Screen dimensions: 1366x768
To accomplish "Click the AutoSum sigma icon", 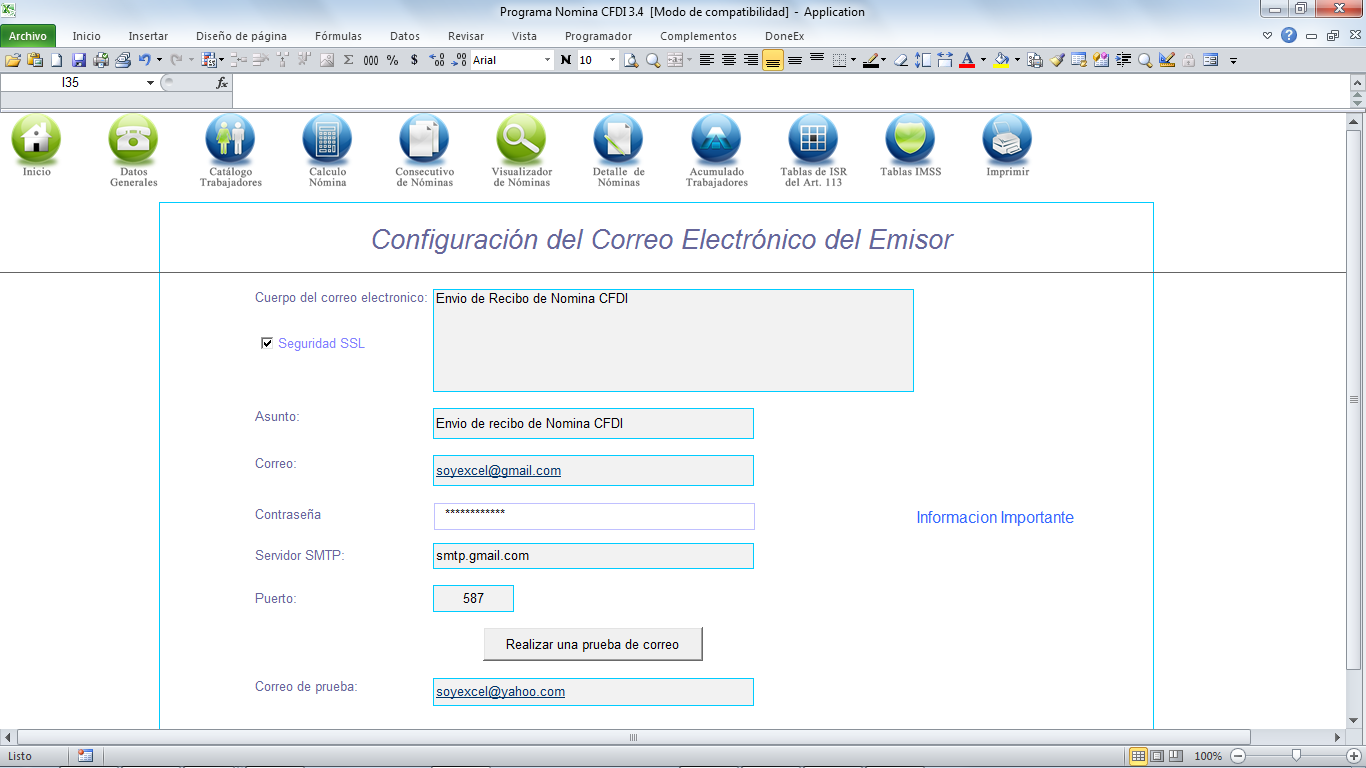I will click(x=349, y=60).
